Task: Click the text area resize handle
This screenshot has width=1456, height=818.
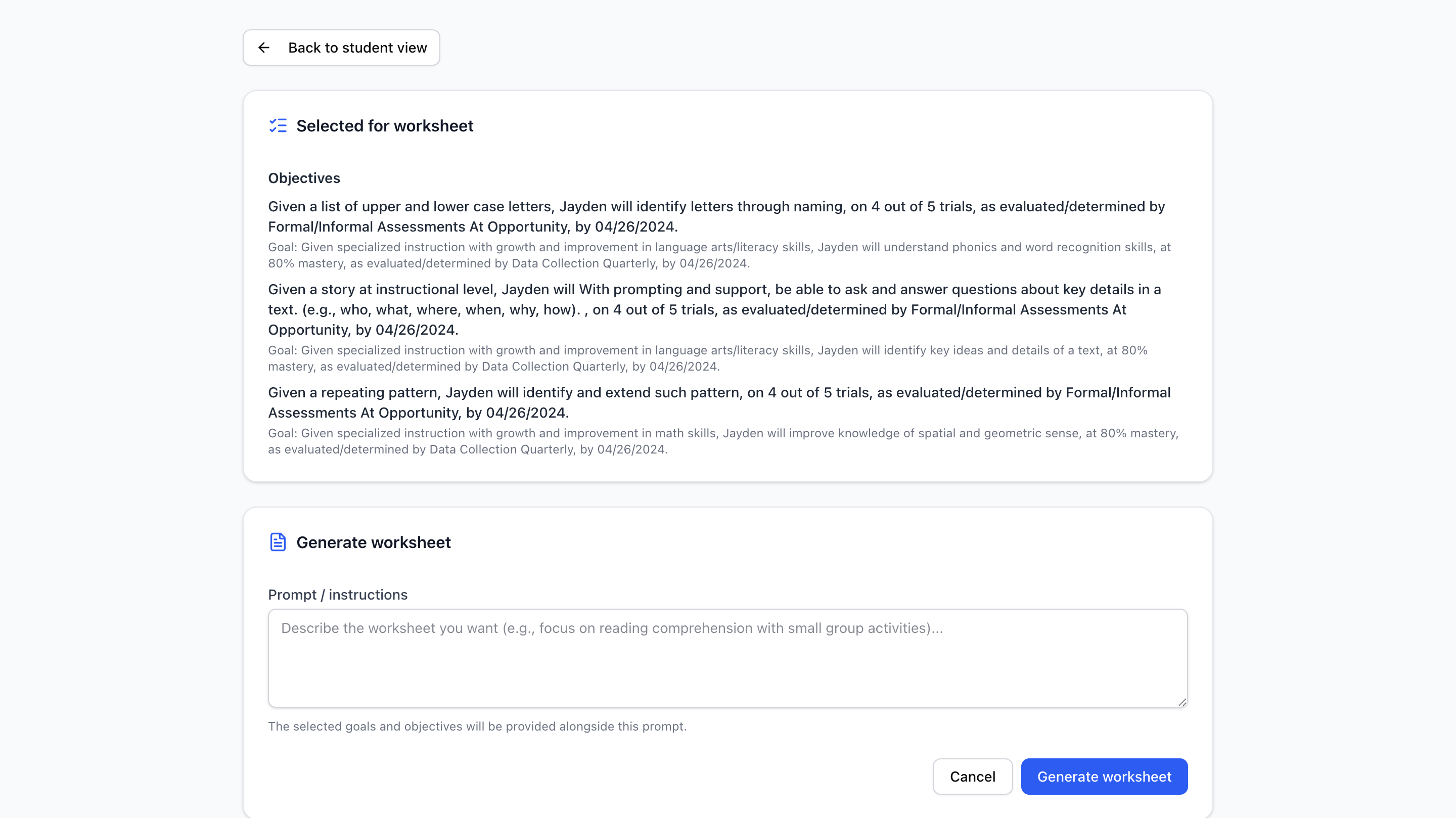Action: (1182, 702)
